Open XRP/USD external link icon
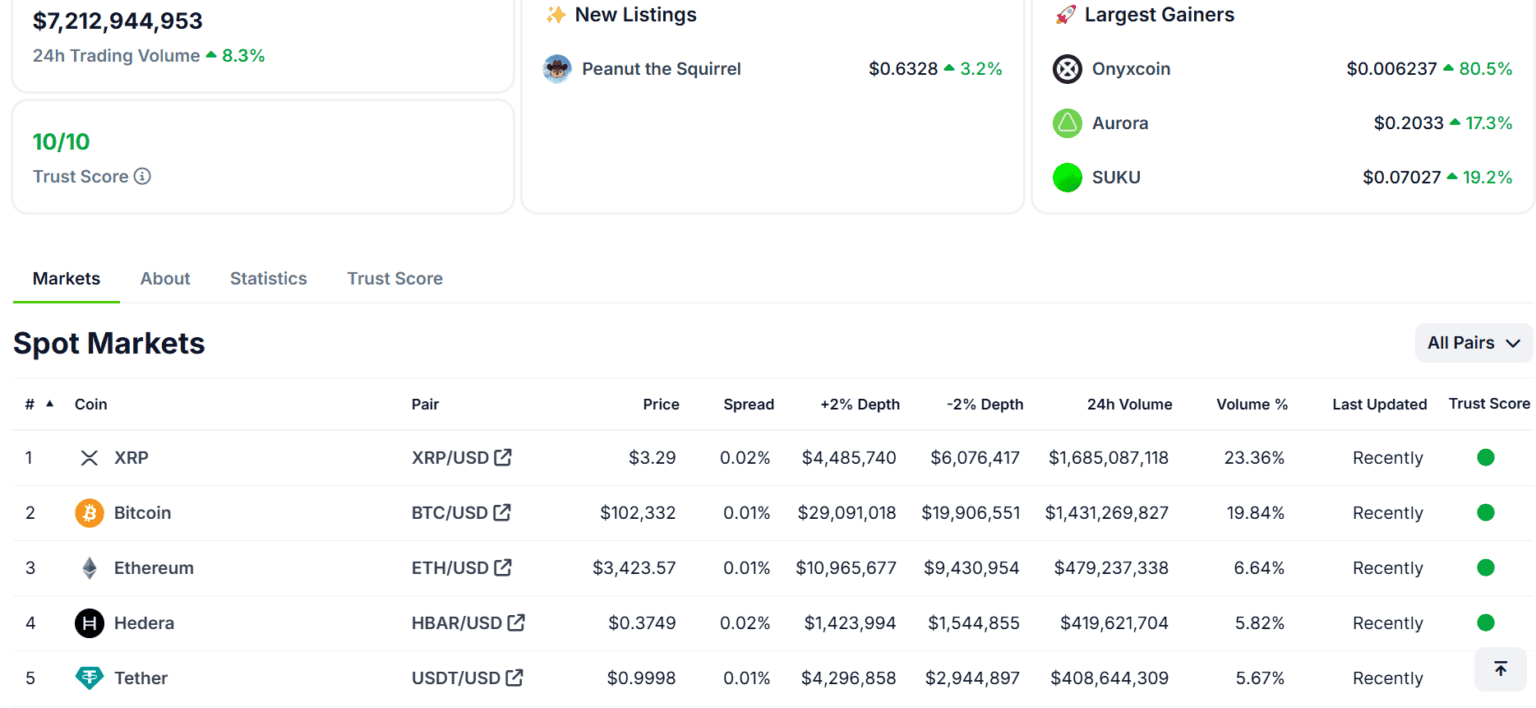The width and height of the screenshot is (1536, 708). point(503,457)
